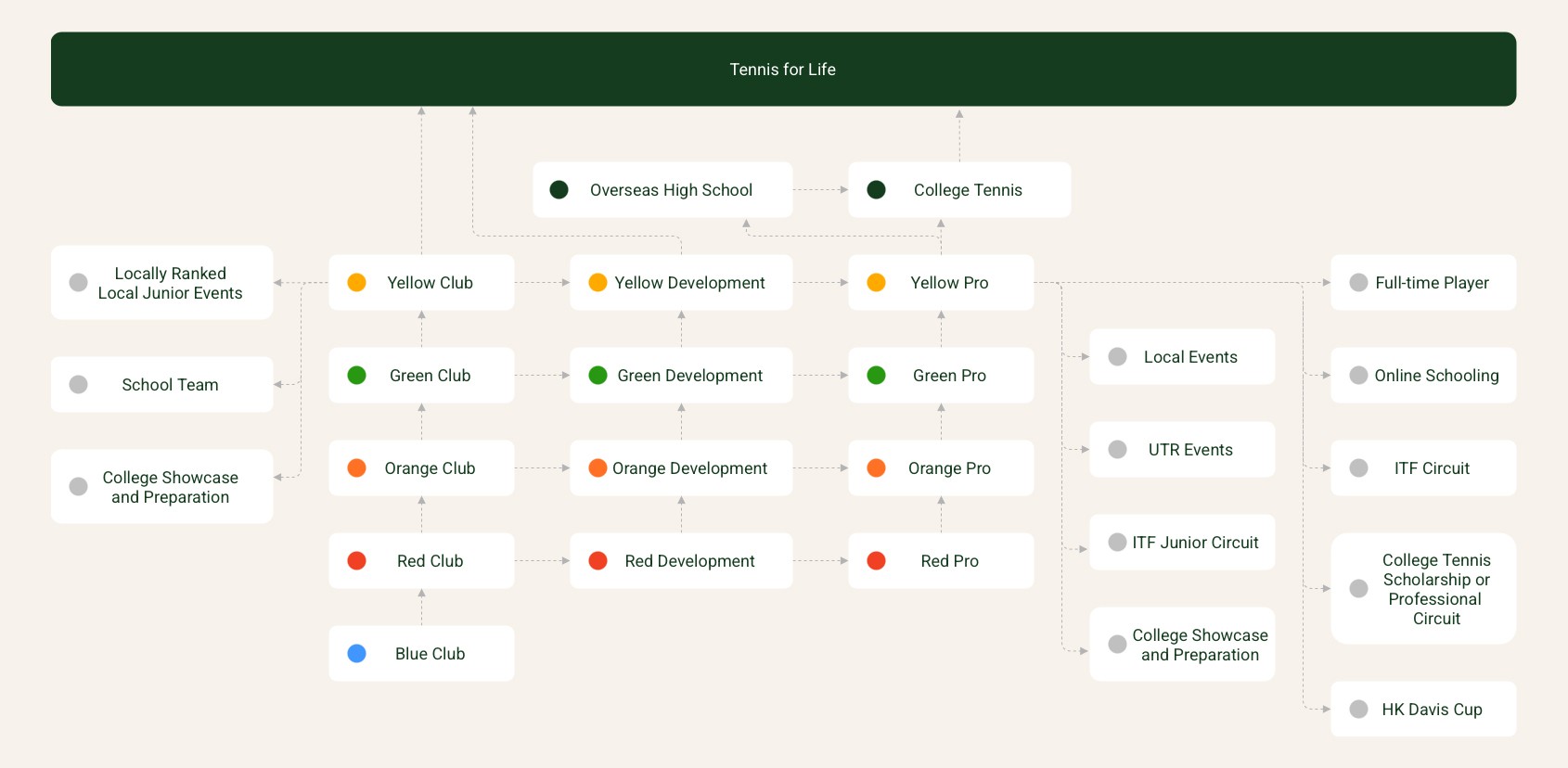Open the Orange Club node

tap(421, 467)
